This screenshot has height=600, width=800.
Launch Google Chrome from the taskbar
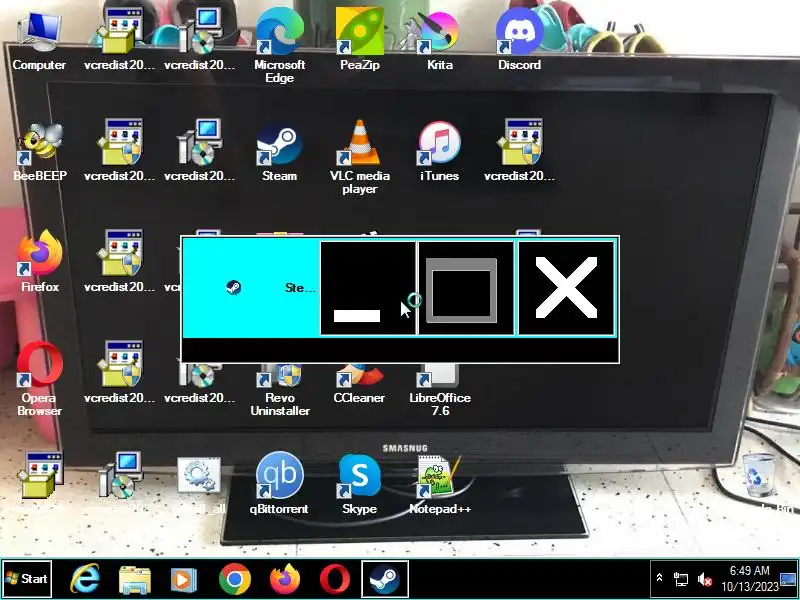[235, 579]
